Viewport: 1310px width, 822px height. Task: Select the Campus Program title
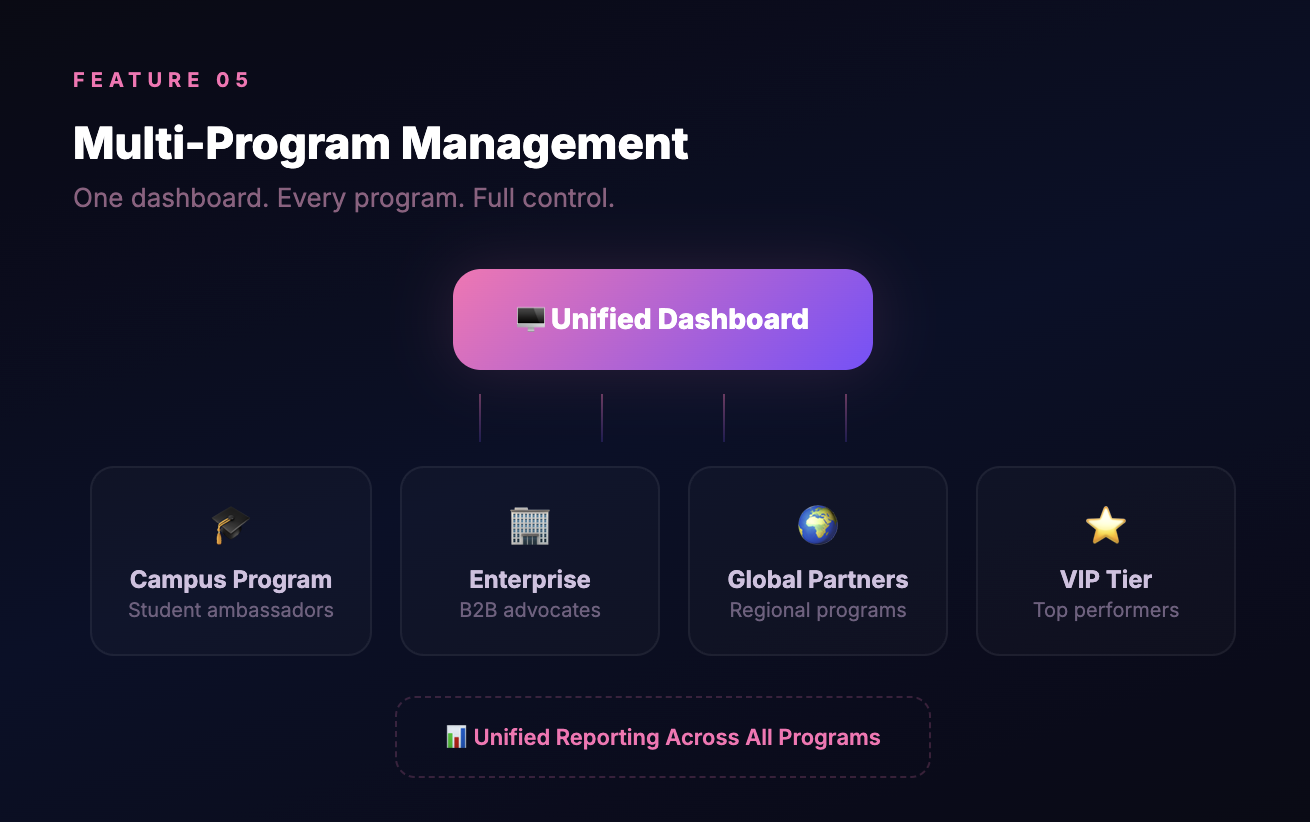[x=231, y=580]
